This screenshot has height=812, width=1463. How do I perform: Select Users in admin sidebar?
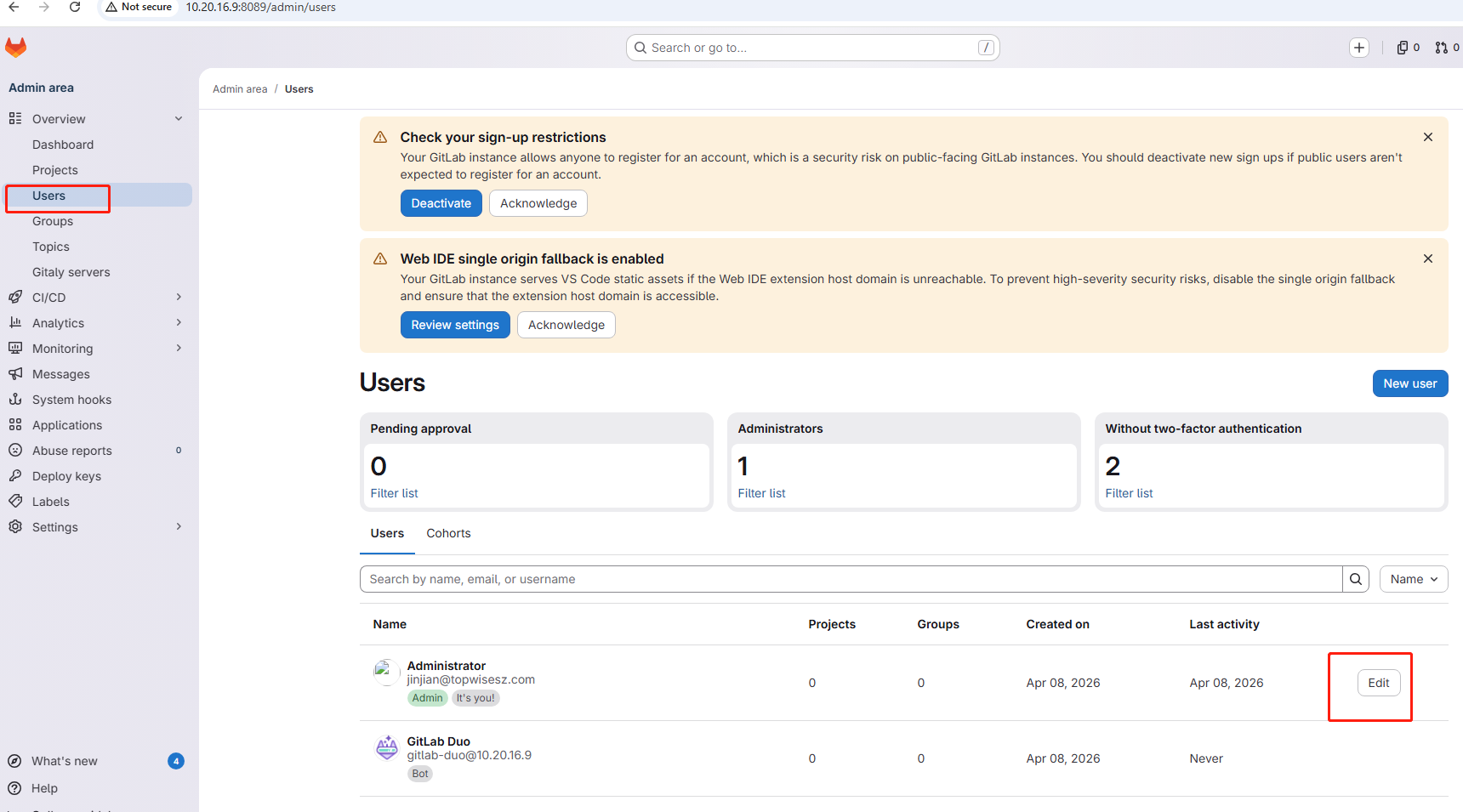pyautogui.click(x=98, y=196)
